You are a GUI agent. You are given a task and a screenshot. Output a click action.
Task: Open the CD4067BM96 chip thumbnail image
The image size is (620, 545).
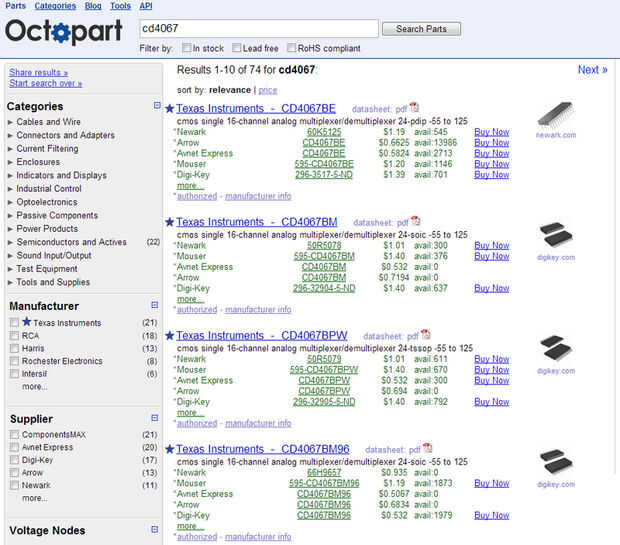556,462
